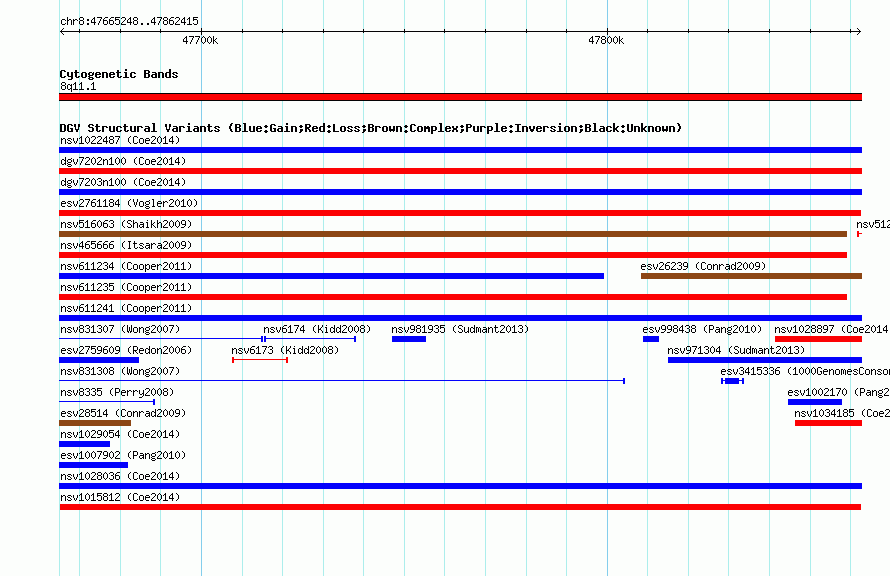The height and width of the screenshot is (576, 890).
Task: Open the dgv7203n100 (Coe2014) variant
Action: [123, 182]
